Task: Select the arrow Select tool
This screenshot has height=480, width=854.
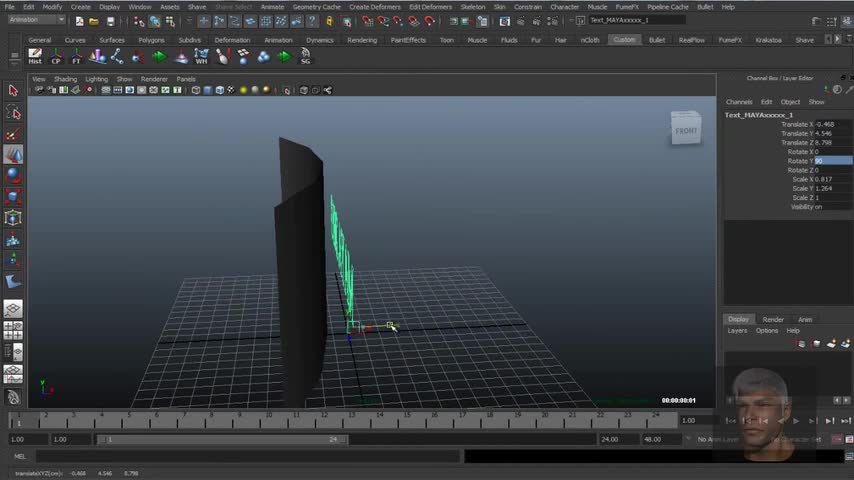Action: (x=13, y=91)
